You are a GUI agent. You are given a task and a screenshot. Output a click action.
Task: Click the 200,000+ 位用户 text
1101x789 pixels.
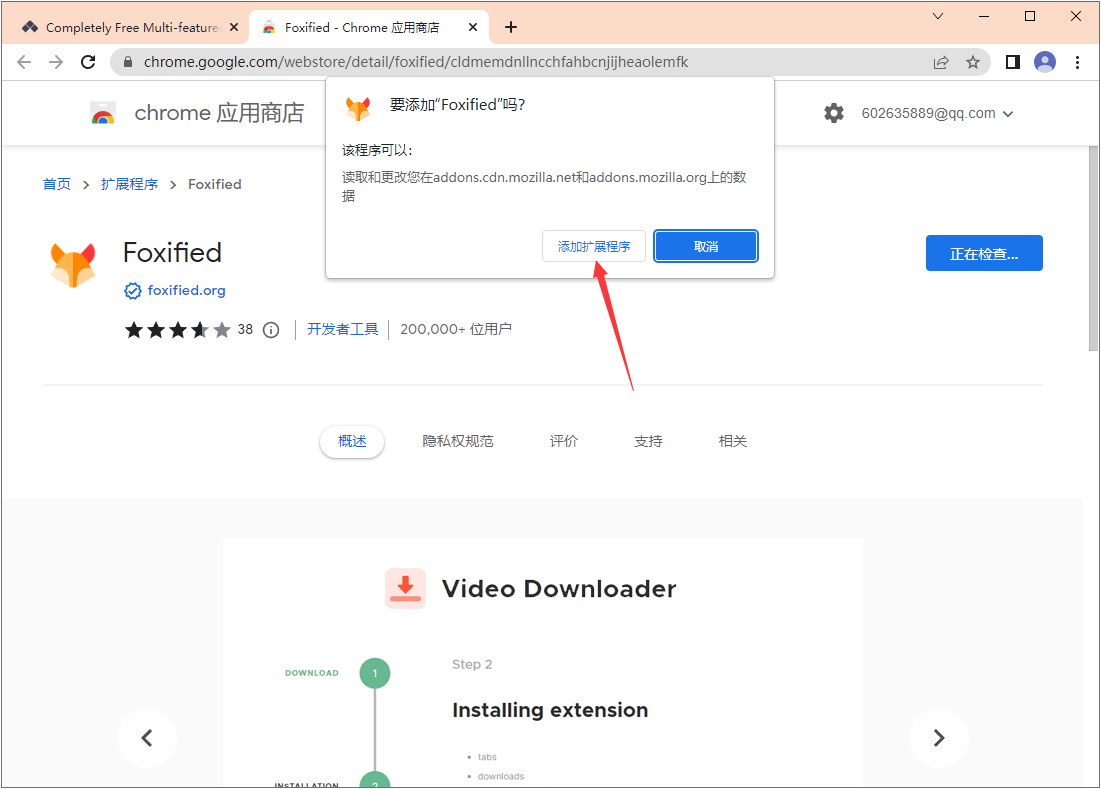coord(456,329)
